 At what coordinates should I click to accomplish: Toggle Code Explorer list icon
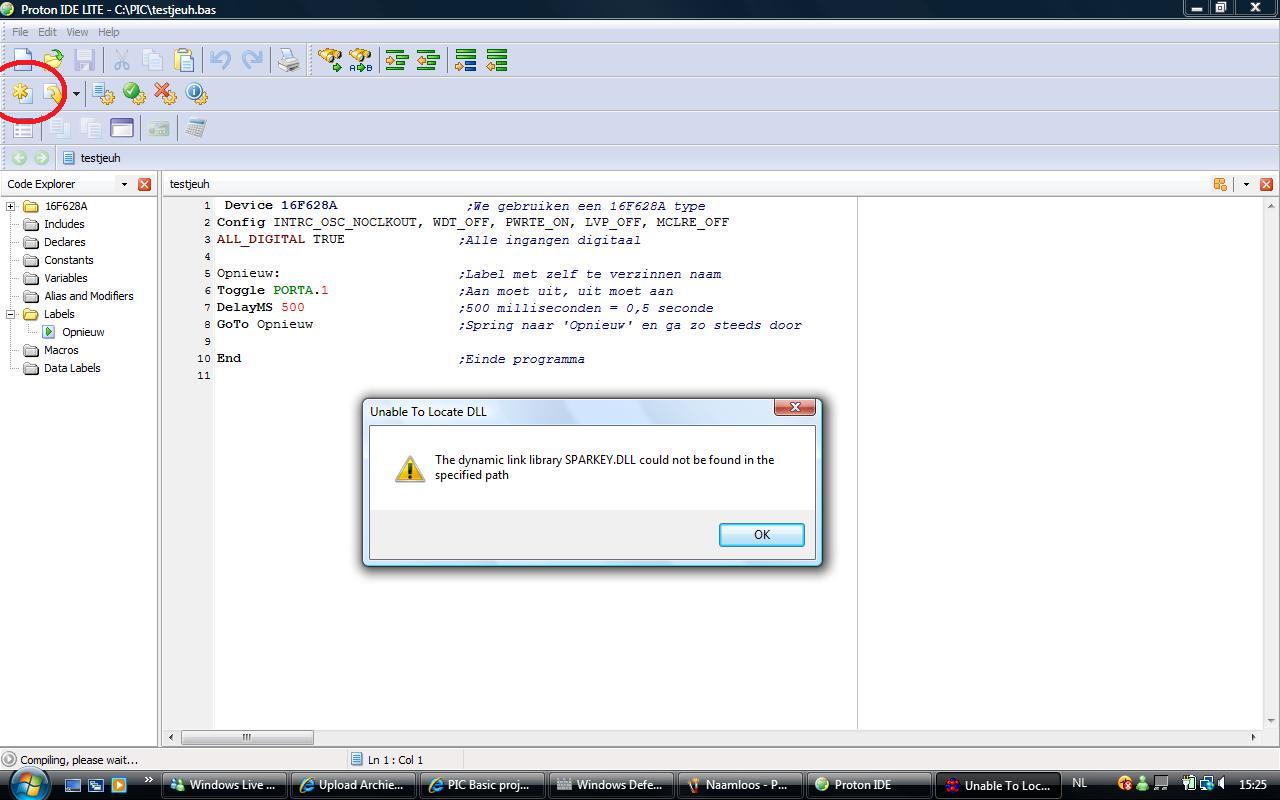tap(22, 127)
